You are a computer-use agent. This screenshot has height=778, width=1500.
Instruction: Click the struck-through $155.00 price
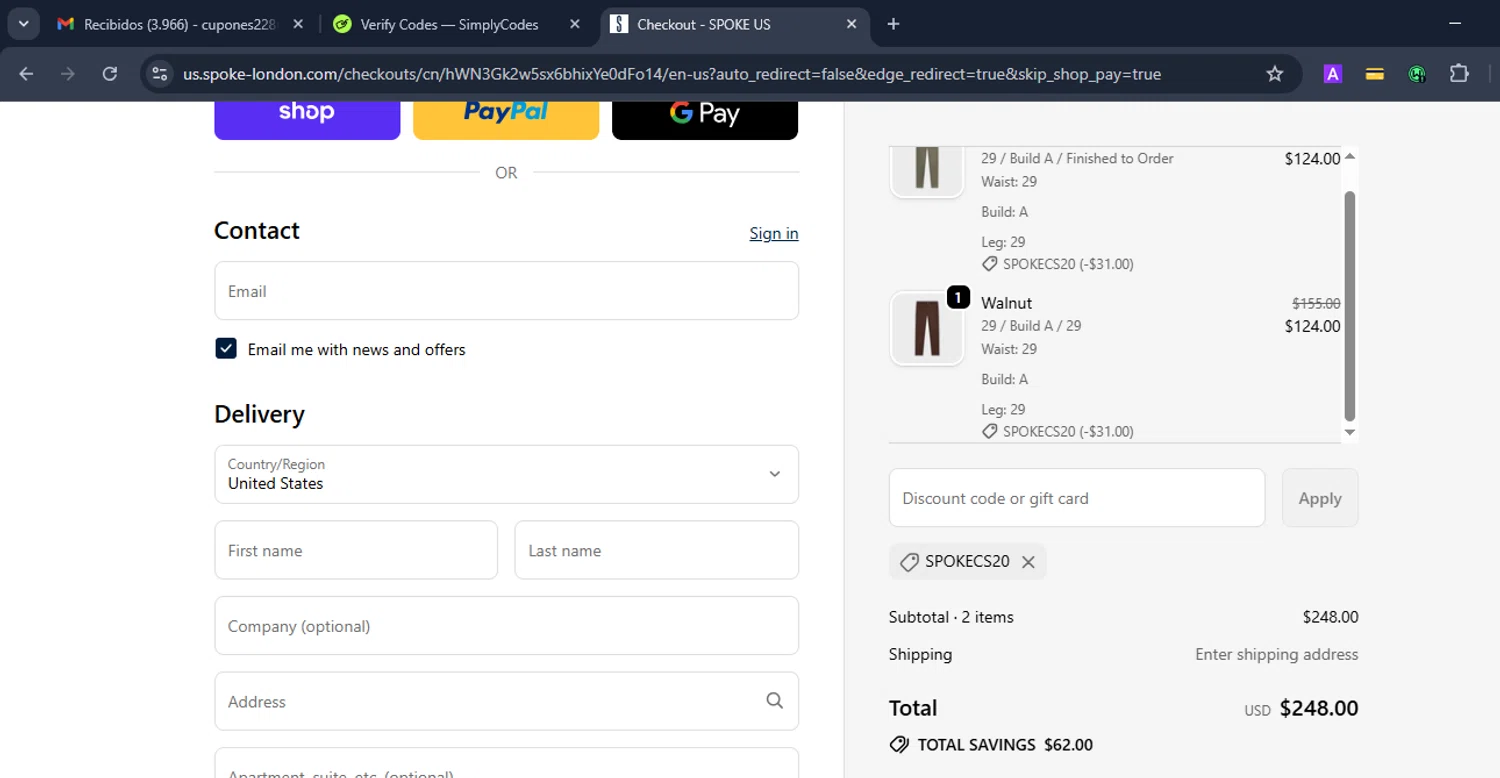point(1316,303)
